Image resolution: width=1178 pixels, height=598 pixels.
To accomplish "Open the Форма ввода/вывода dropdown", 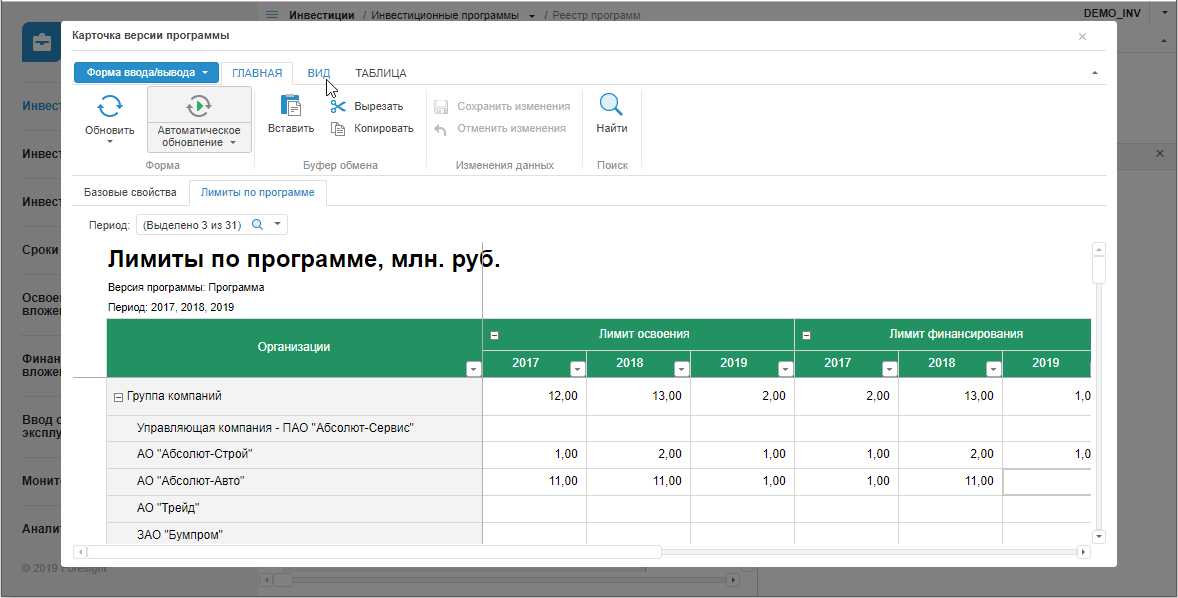I will tap(146, 73).
